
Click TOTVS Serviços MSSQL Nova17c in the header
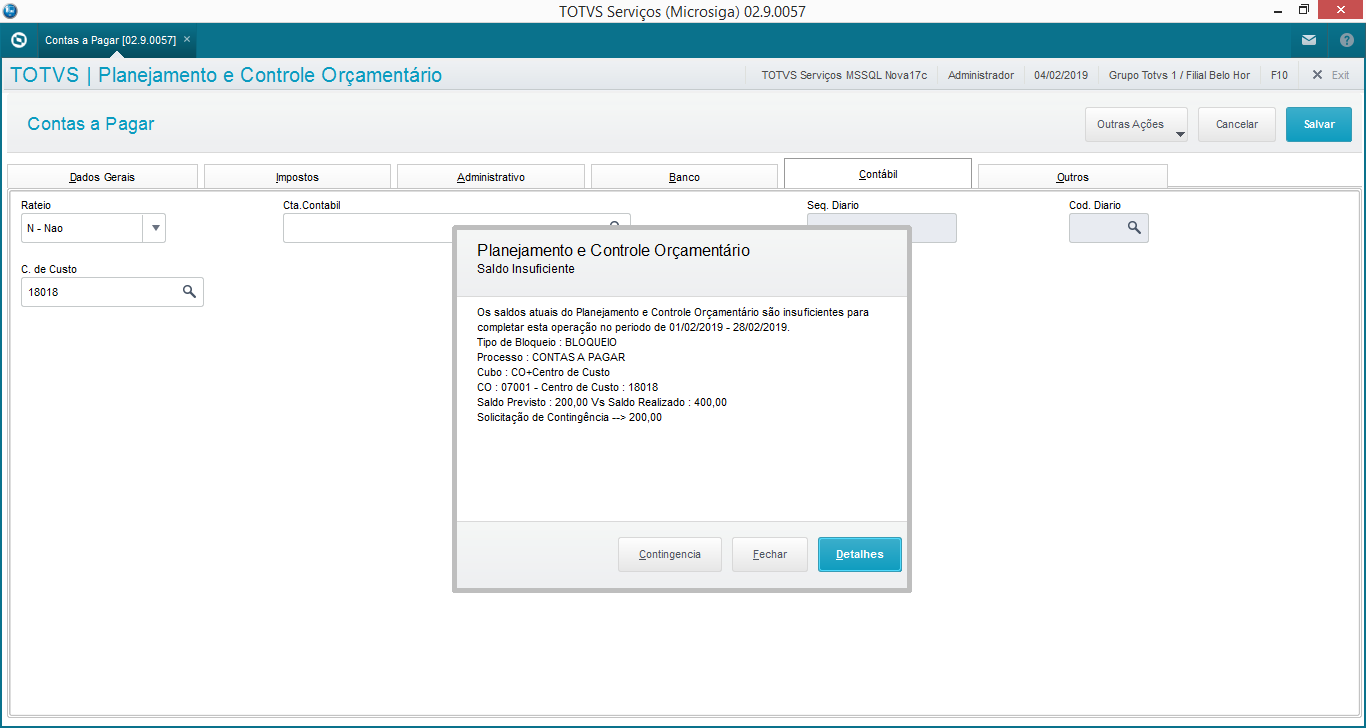coord(844,75)
